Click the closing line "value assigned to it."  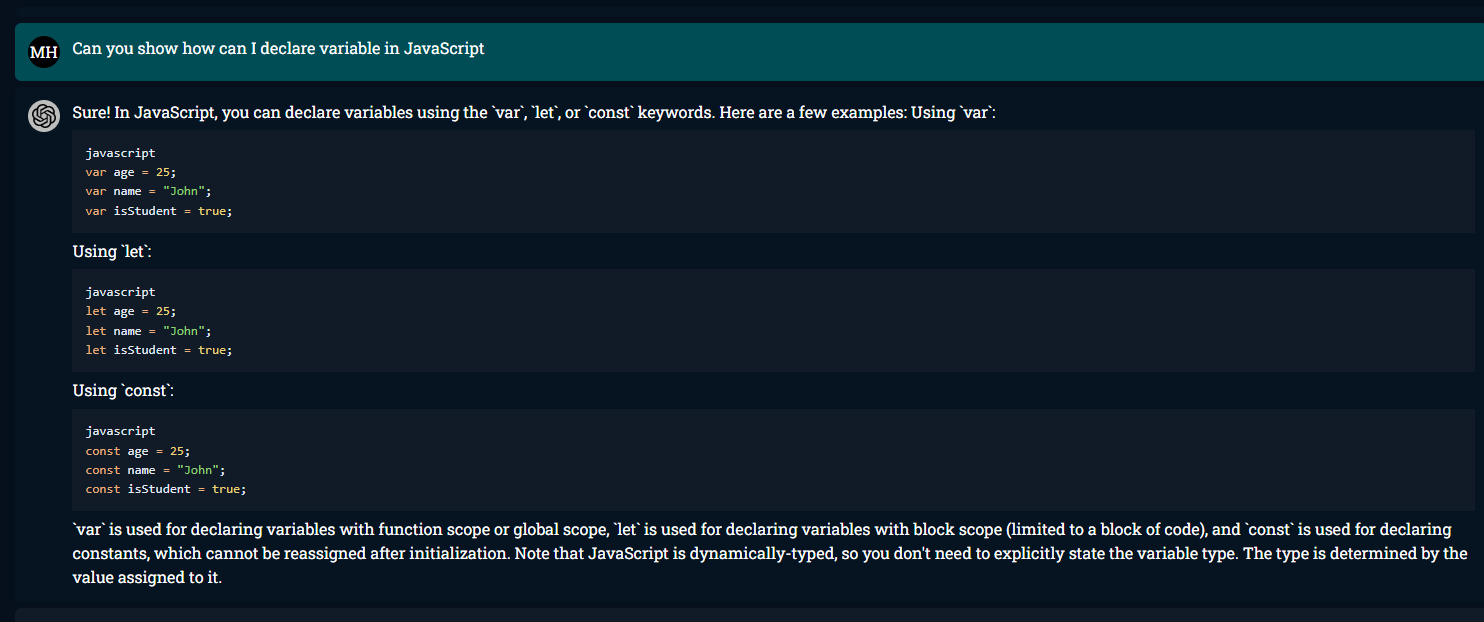click(147, 578)
